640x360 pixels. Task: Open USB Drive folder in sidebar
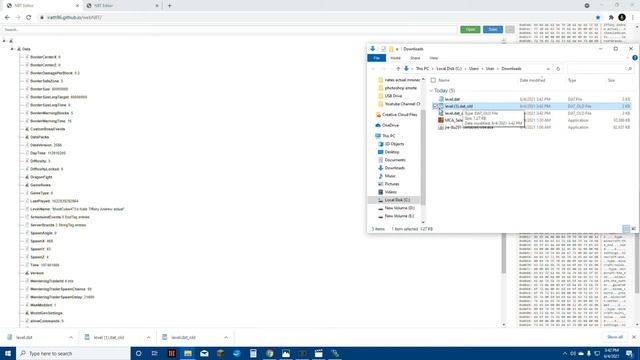pyautogui.click(x=390, y=96)
